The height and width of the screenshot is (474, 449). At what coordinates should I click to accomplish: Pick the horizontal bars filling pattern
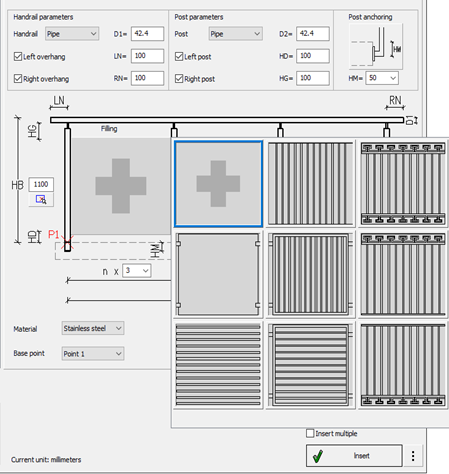click(218, 365)
